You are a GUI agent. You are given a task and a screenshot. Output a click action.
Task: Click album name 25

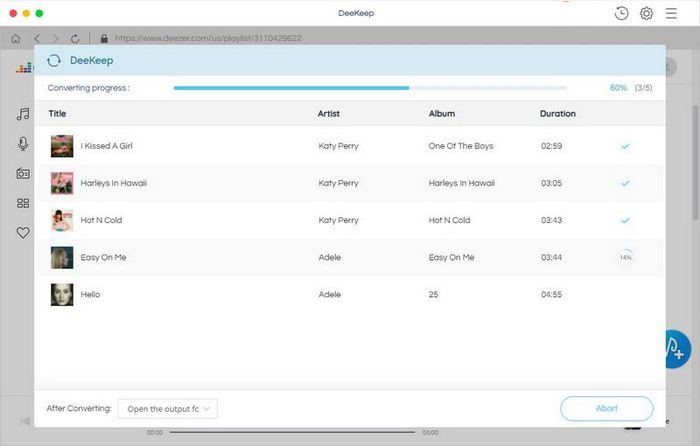(x=433, y=295)
